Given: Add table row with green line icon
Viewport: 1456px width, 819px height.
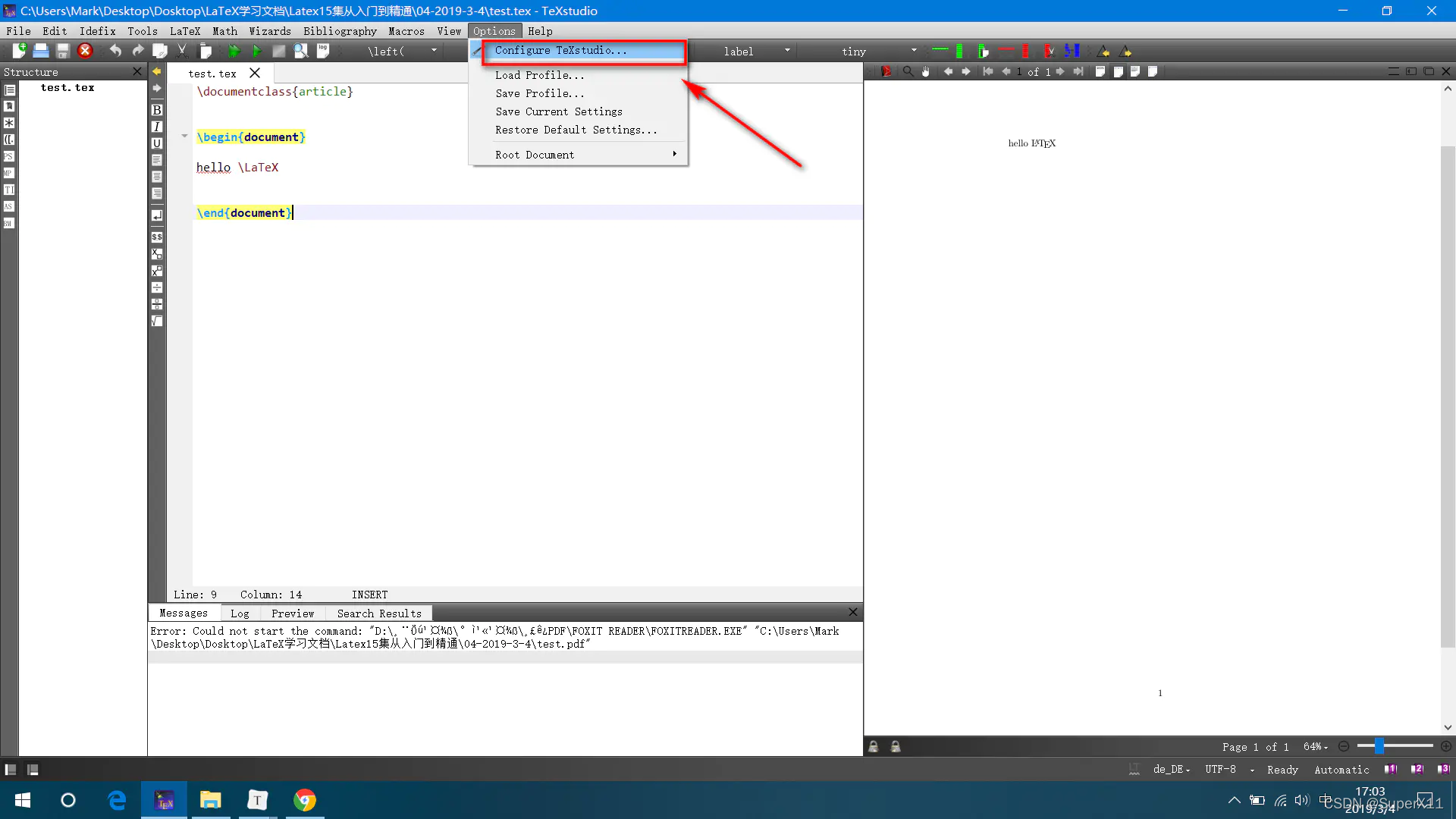Looking at the screenshot, I should click(940, 50).
